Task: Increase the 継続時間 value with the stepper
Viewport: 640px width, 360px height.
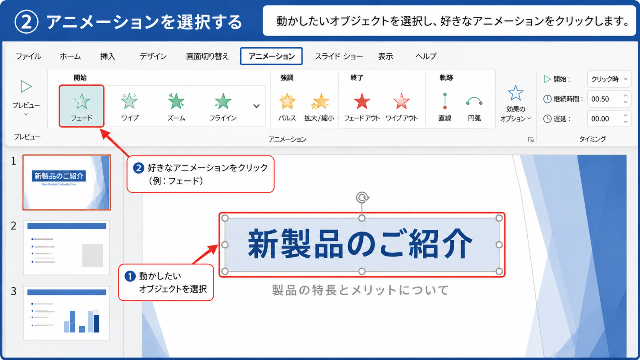Action: click(x=625, y=96)
